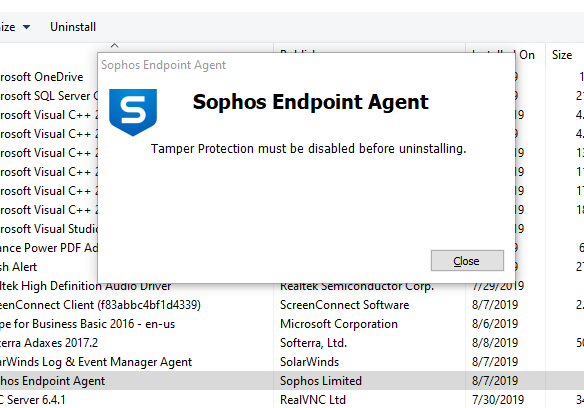Select VNC Server 6.4.1 entry
584x408 pixels.
click(33, 400)
